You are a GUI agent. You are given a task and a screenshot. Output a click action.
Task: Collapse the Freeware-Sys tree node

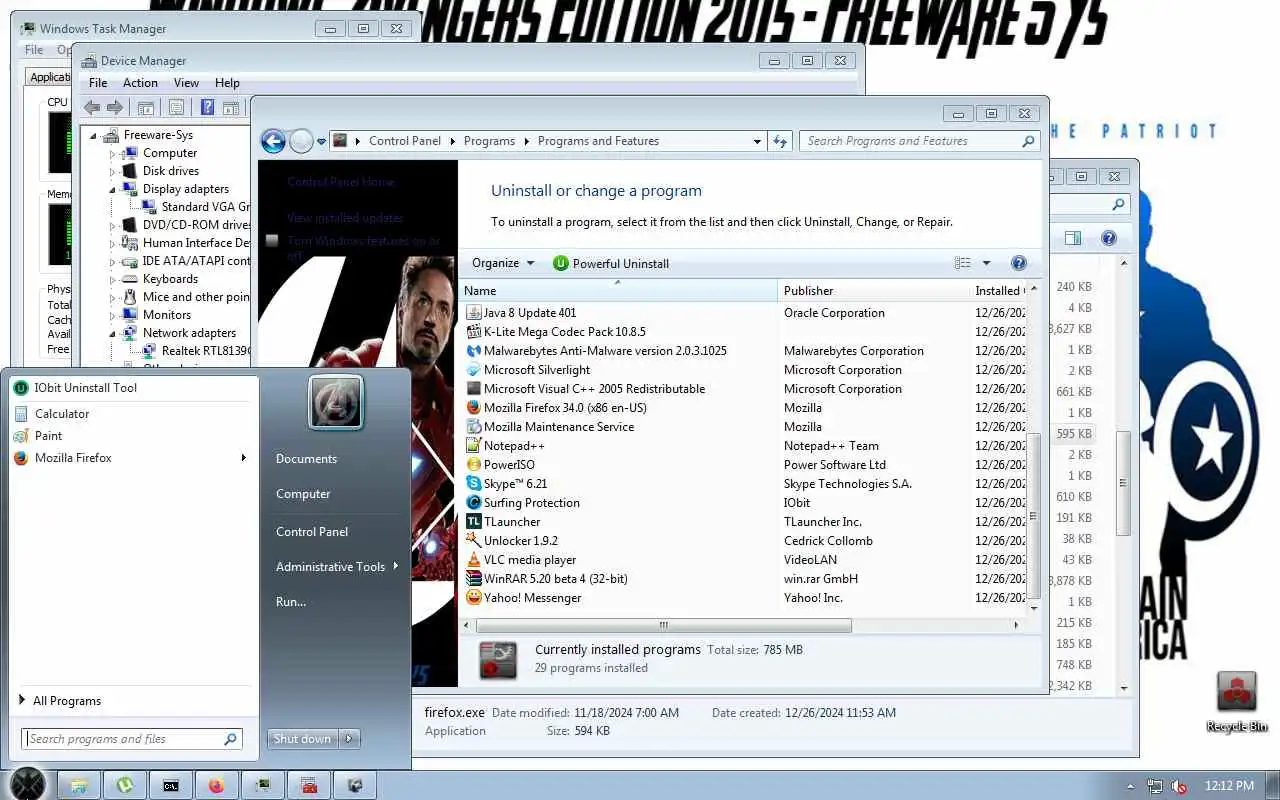93,135
